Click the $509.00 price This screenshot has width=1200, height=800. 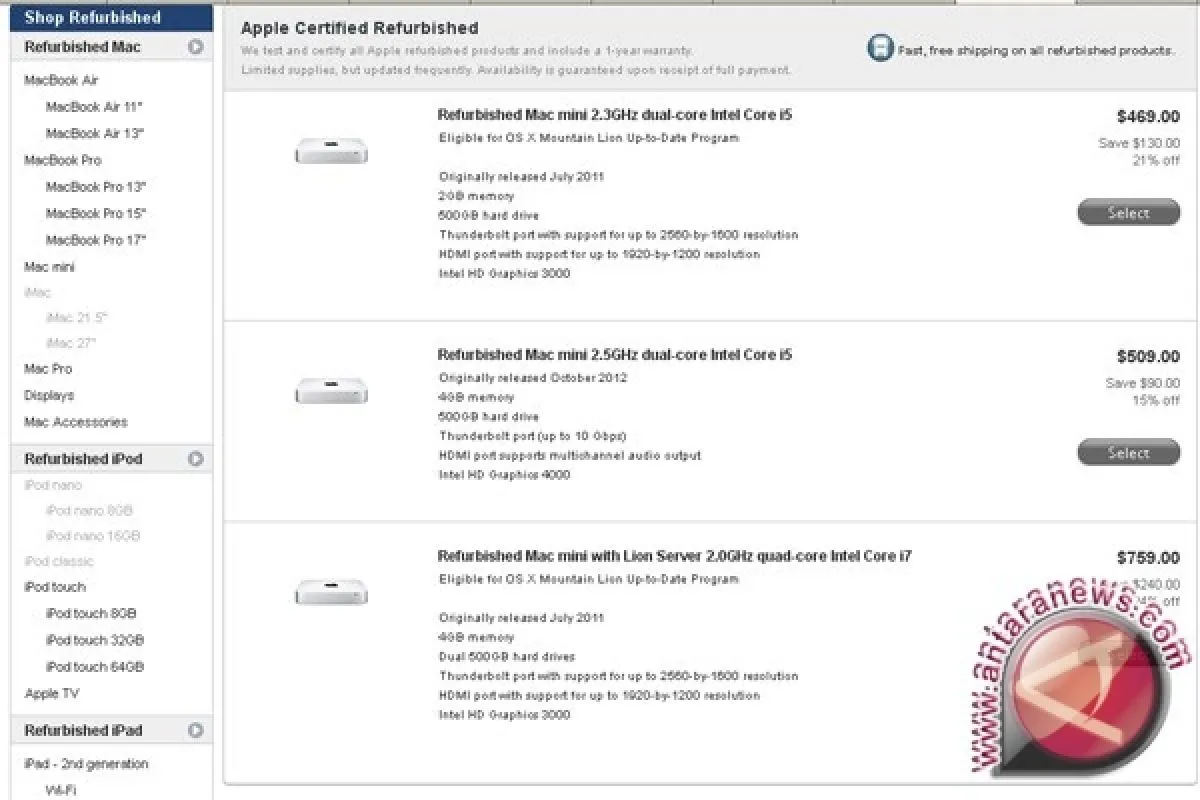tap(1148, 356)
